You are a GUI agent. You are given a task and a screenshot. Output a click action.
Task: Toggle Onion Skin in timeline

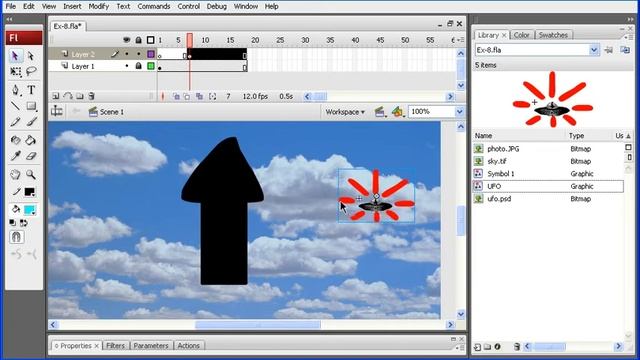point(176,96)
